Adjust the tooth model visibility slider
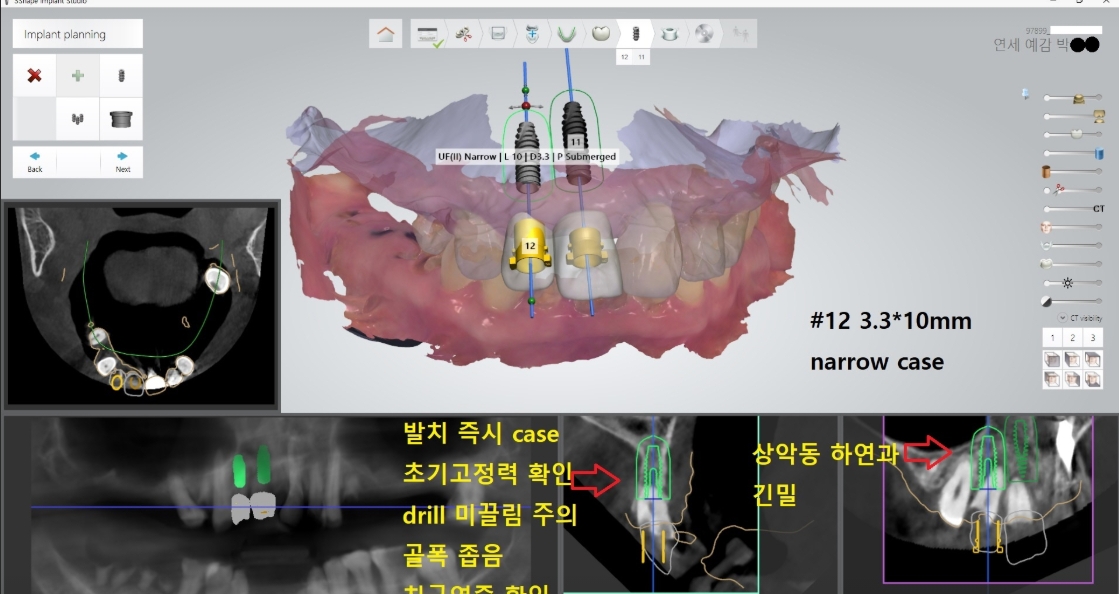The height and width of the screenshot is (594, 1119). (x=1073, y=264)
